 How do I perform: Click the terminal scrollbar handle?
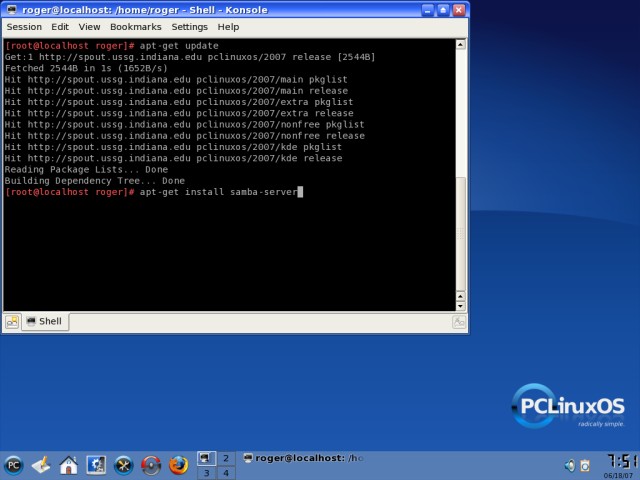tap(460, 234)
